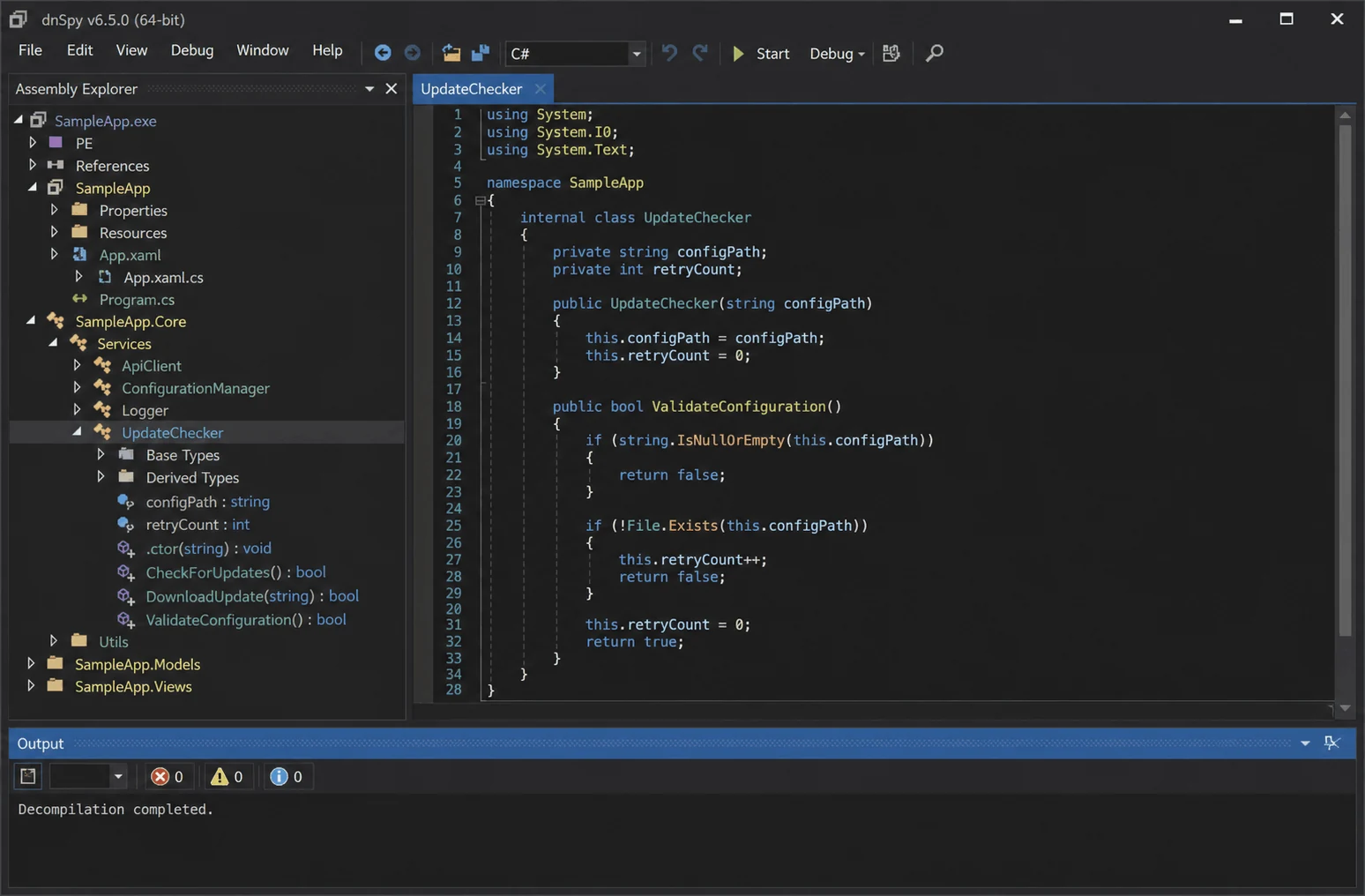Click the Undo toolbar icon
1365x896 pixels.
click(x=669, y=53)
